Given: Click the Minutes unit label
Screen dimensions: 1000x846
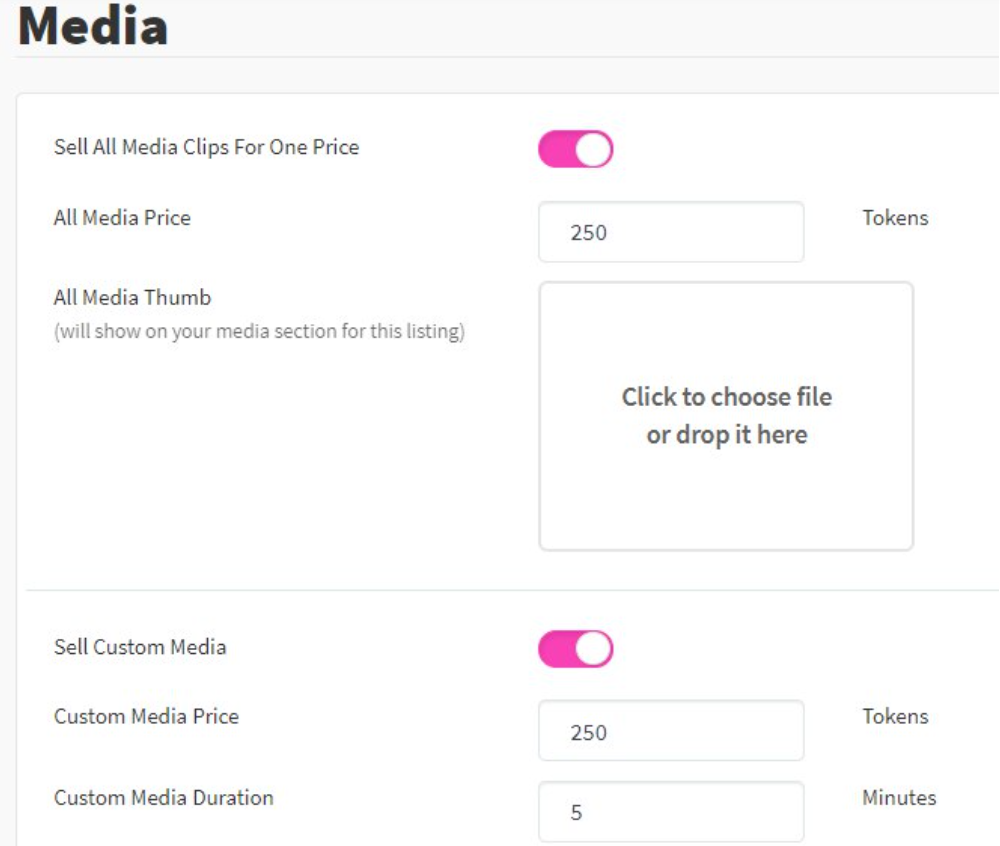Looking at the screenshot, I should point(899,797).
